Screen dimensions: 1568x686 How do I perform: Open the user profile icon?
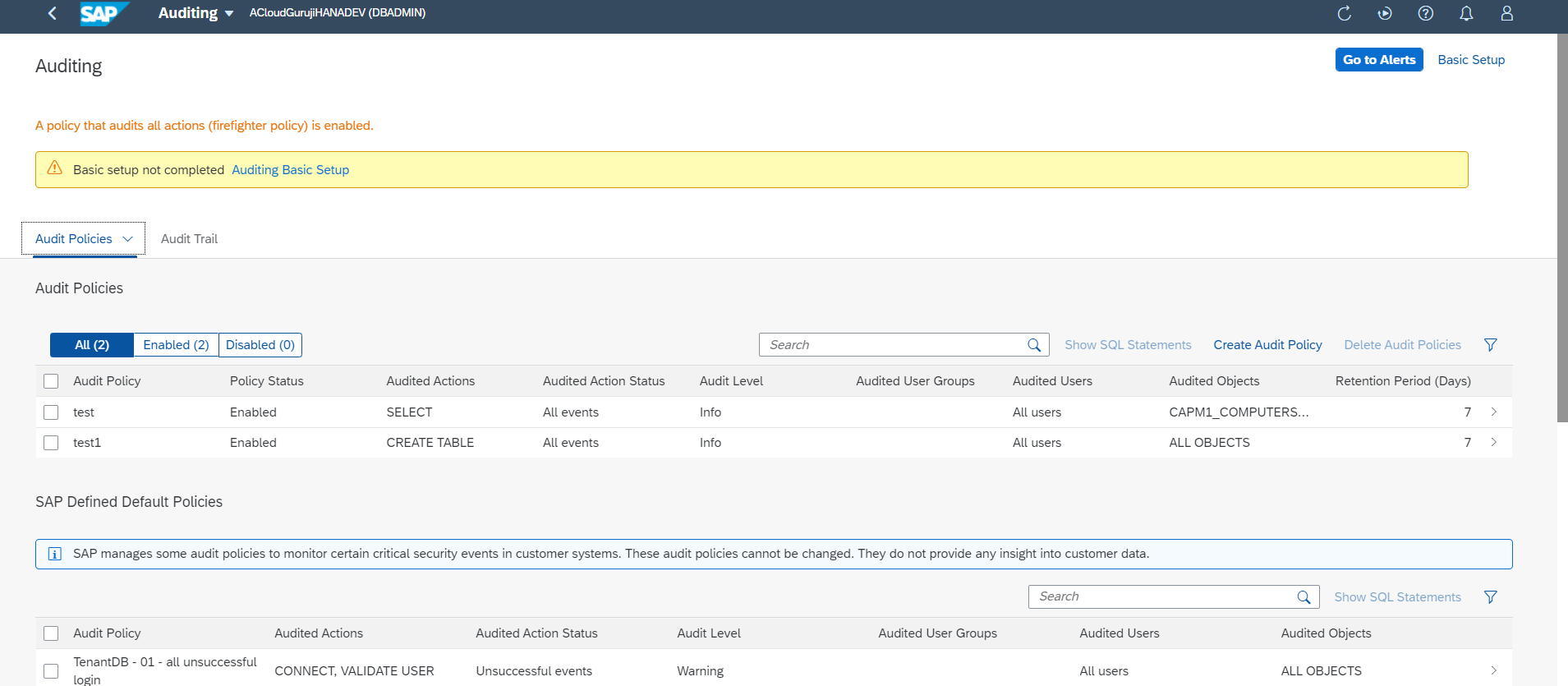1506,13
